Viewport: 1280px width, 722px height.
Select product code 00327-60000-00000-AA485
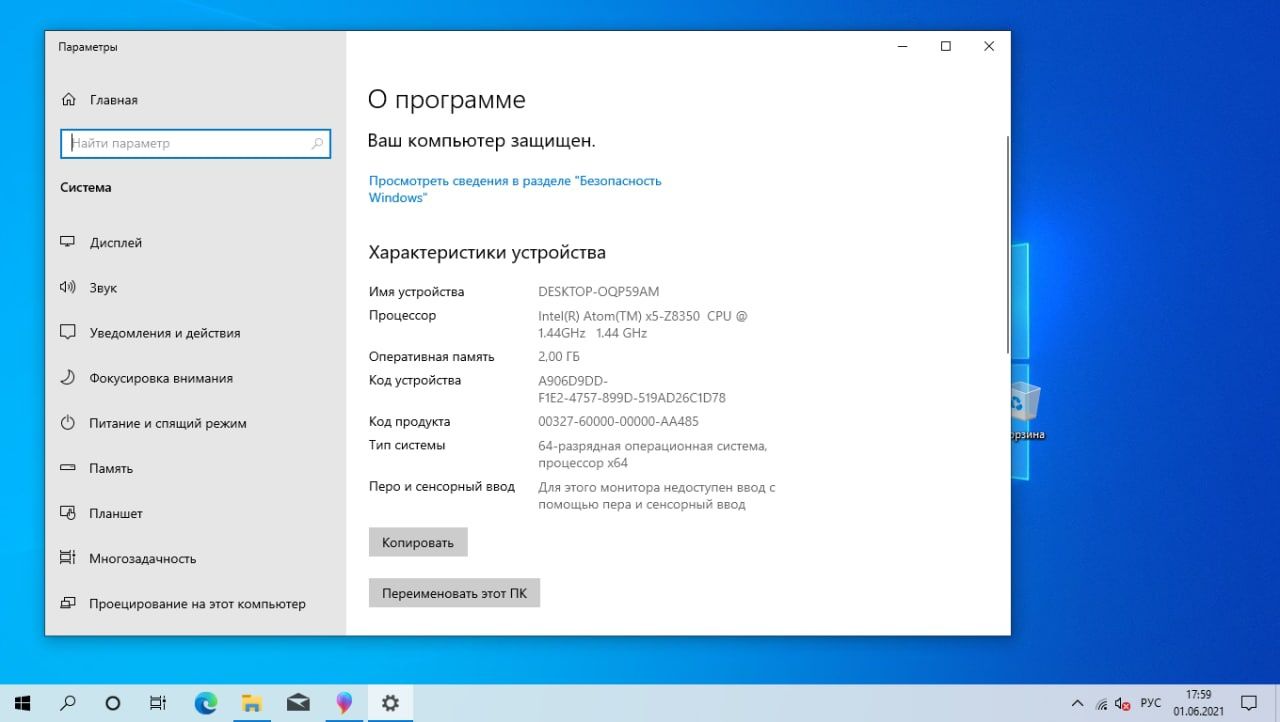tap(618, 421)
